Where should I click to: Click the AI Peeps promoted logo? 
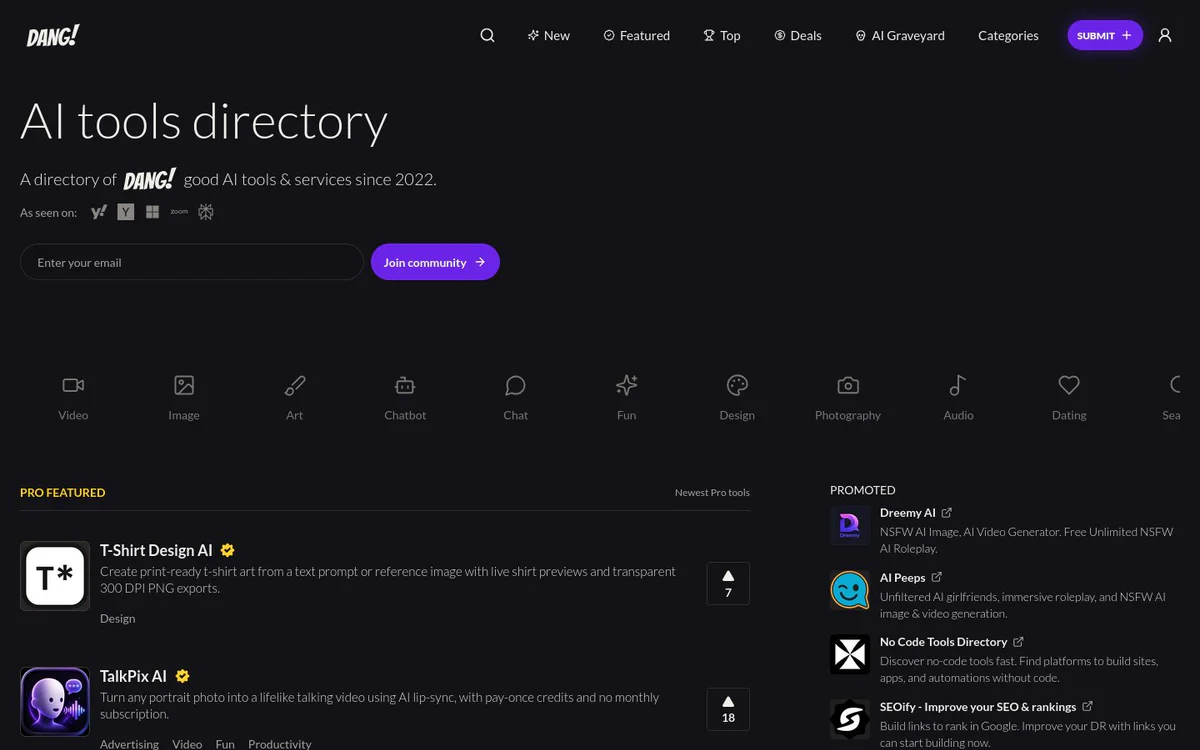850,590
